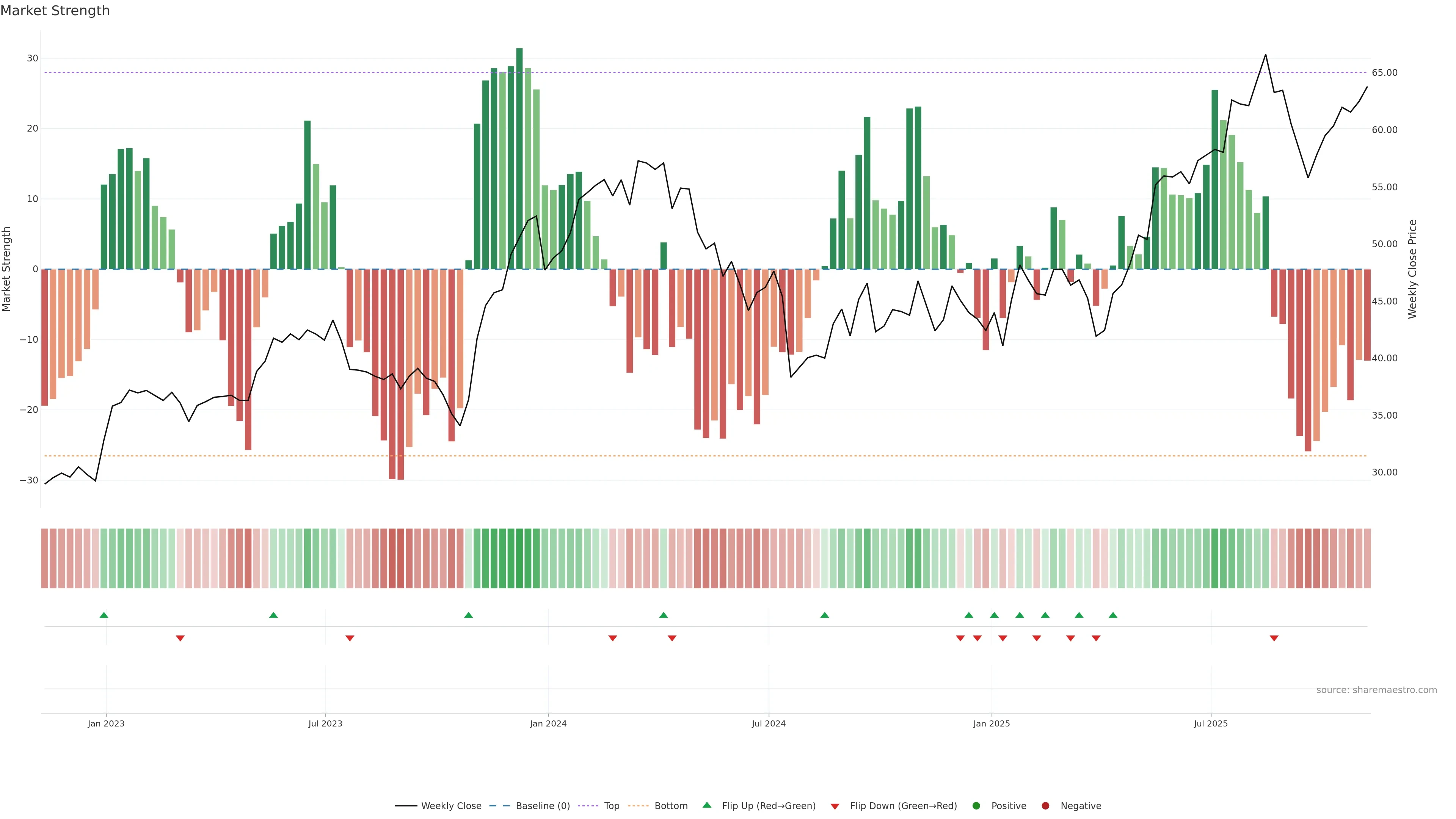The image size is (1456, 819).
Task: Click the first red flip-down triangle marker
Action: 180,638
